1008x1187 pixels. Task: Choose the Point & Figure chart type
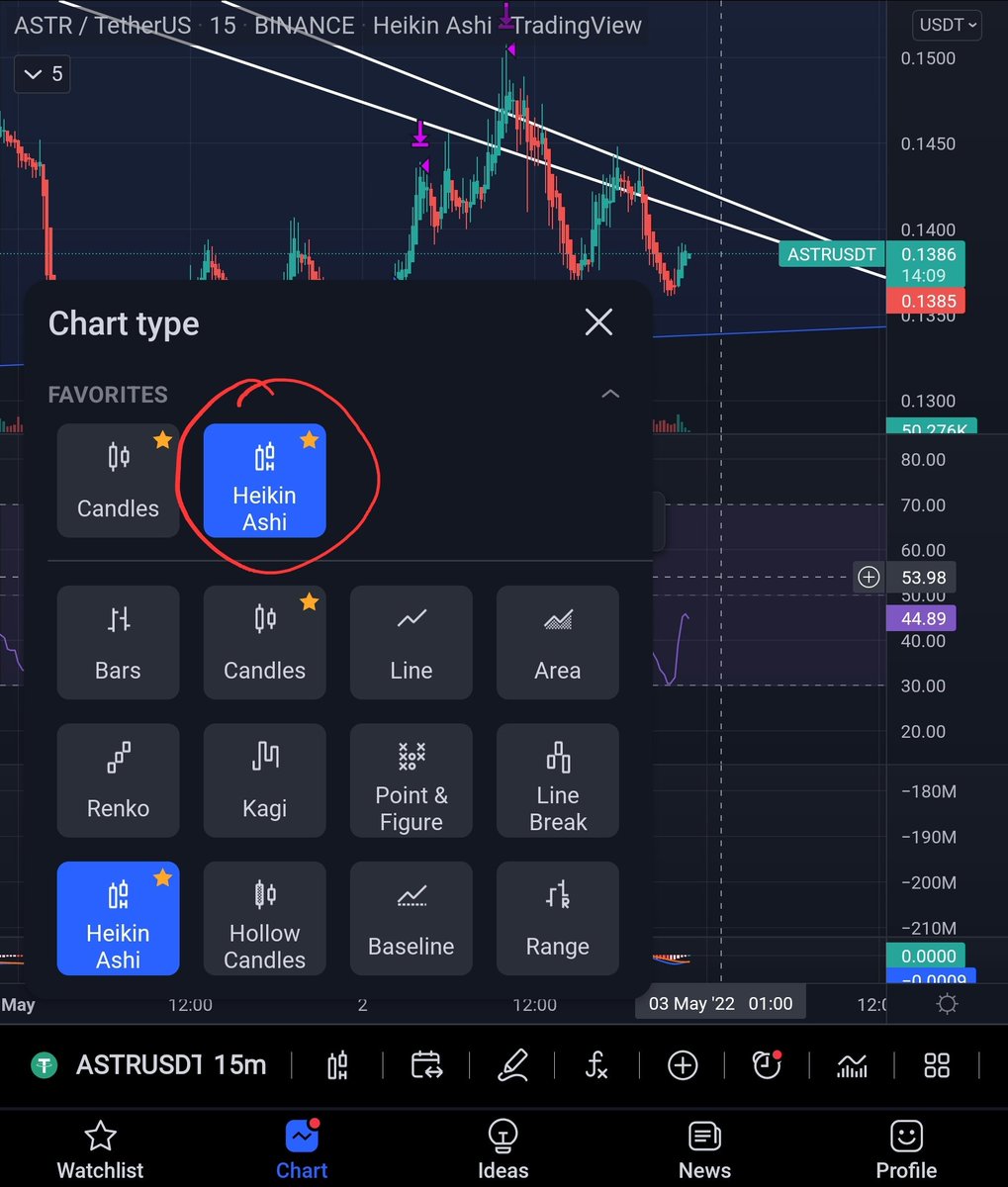tap(411, 780)
